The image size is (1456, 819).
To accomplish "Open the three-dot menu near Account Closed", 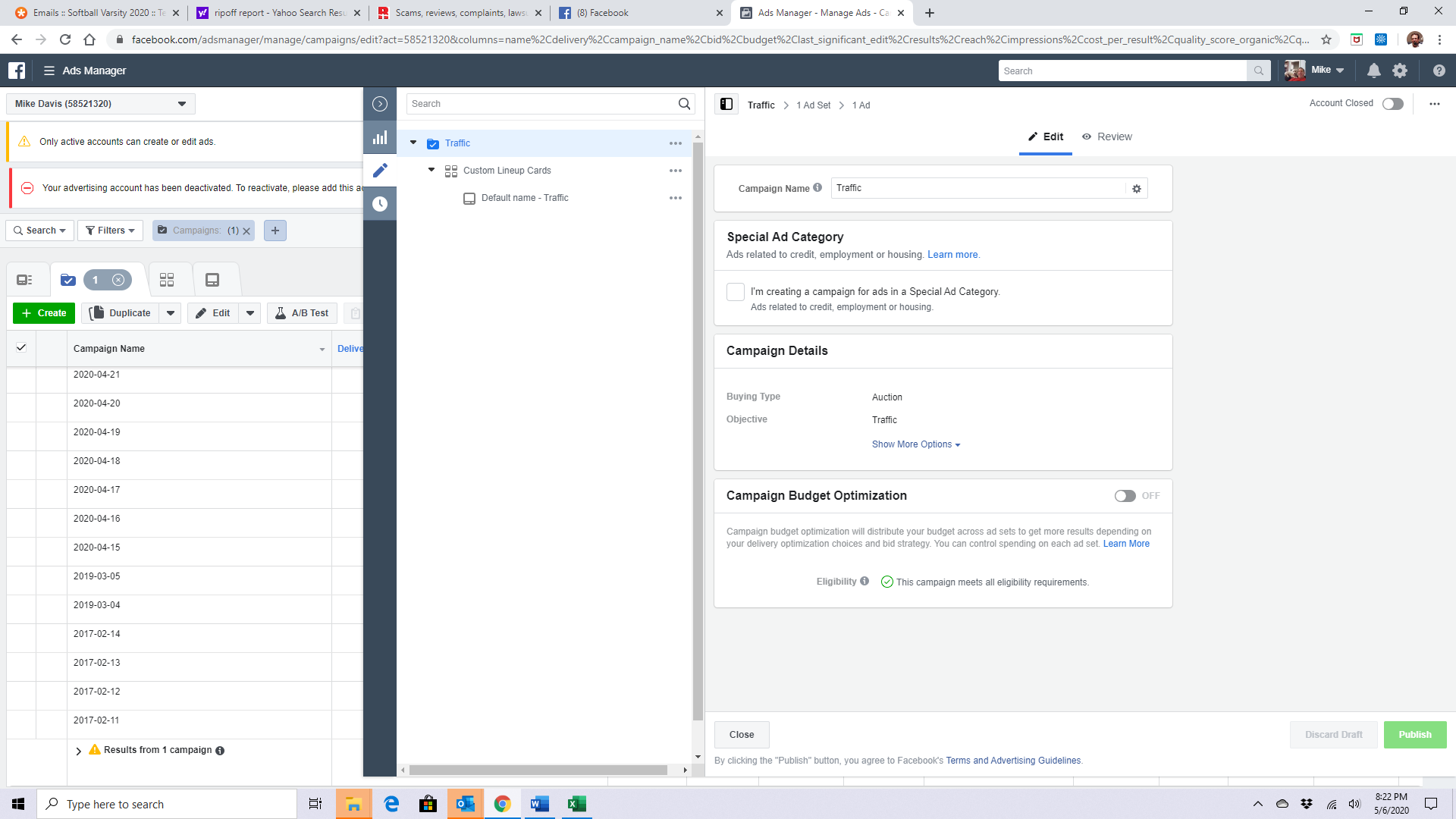I will (x=1435, y=104).
